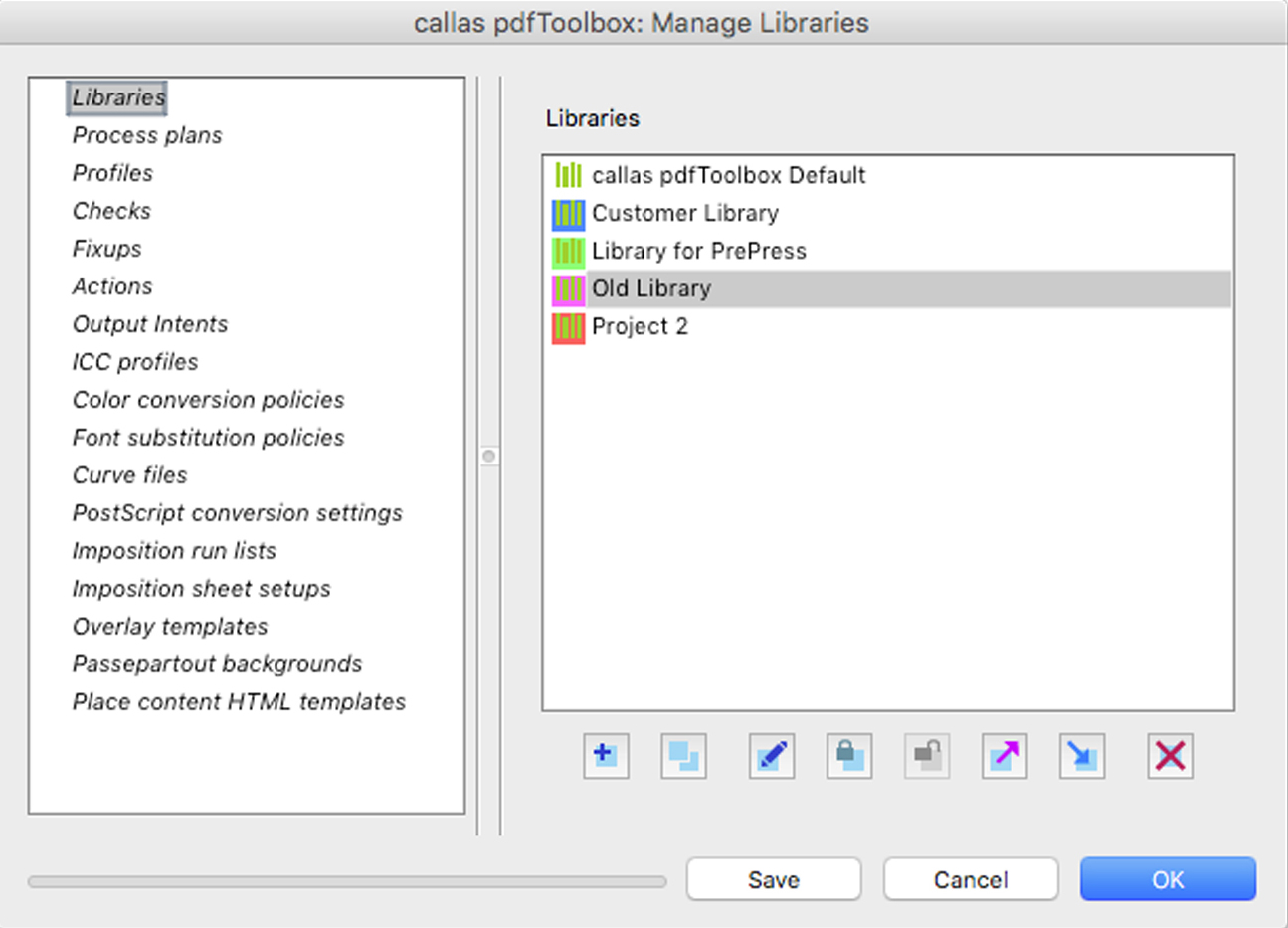Click the edit library pencil icon
Image resolution: width=1288 pixels, height=928 pixels.
[772, 756]
